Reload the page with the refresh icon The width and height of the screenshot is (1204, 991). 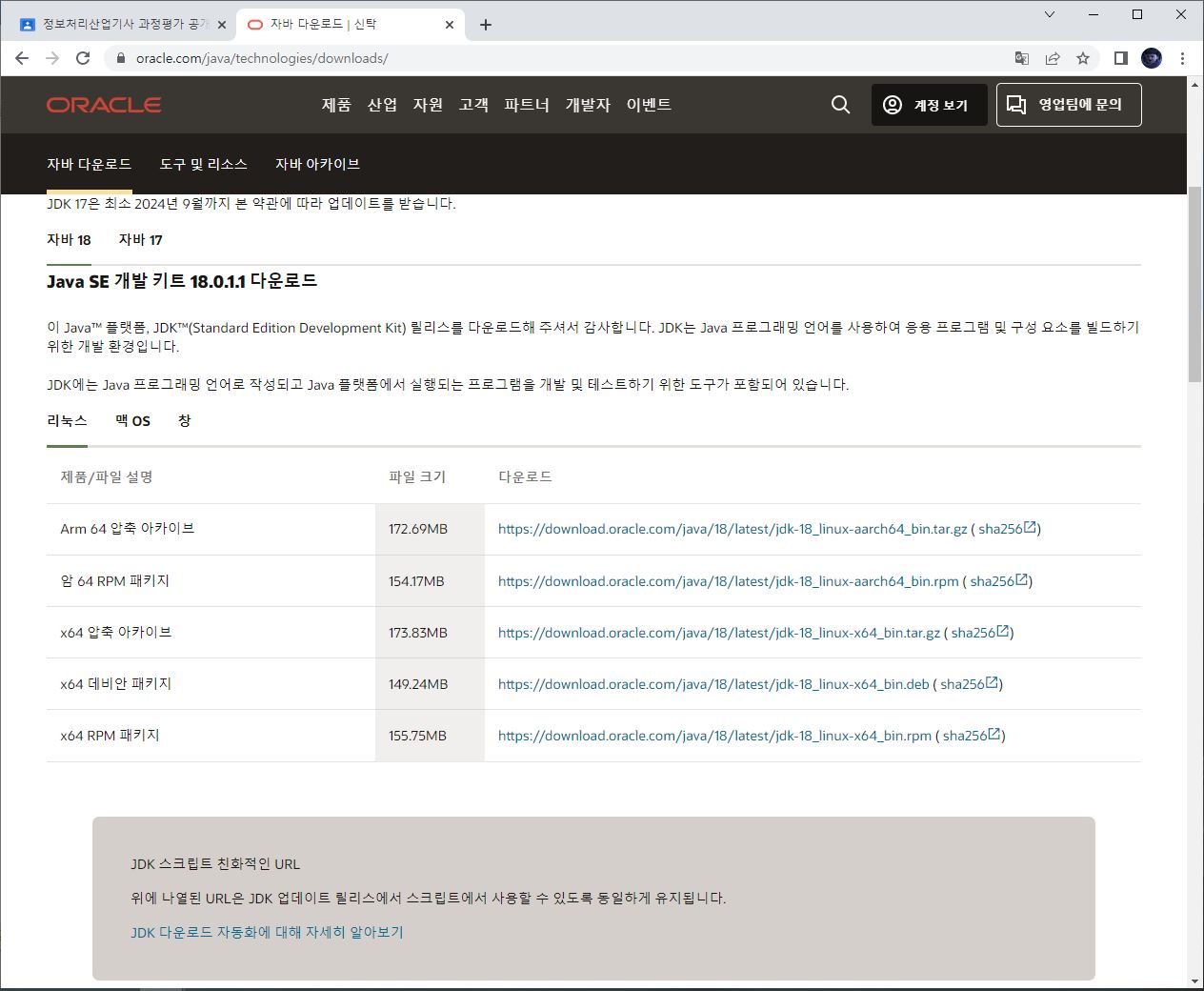83,58
